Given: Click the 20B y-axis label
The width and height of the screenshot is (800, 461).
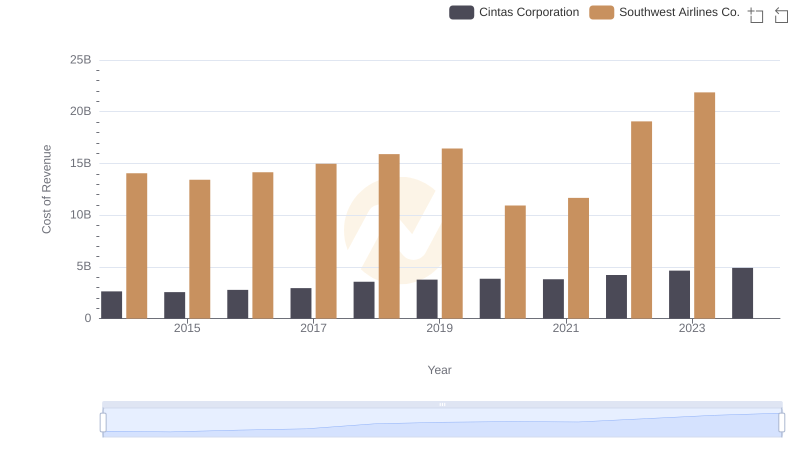Looking at the screenshot, I should coord(81,111).
